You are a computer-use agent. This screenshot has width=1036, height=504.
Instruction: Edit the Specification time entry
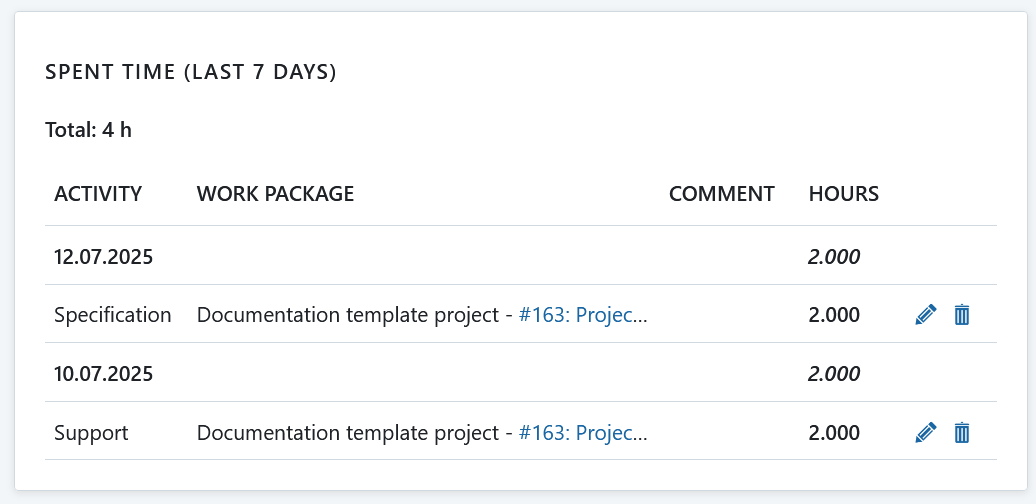(925, 315)
